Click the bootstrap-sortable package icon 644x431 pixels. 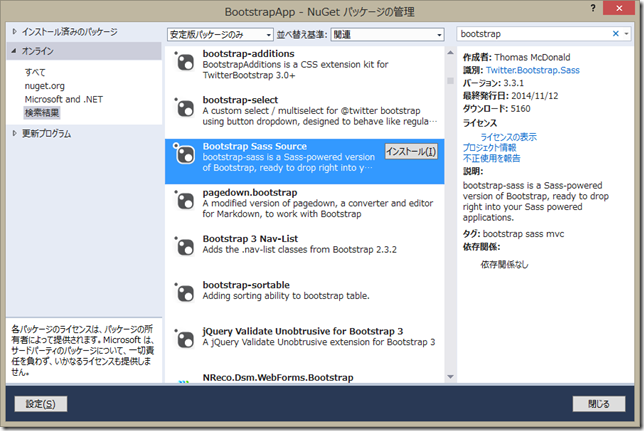(x=185, y=294)
